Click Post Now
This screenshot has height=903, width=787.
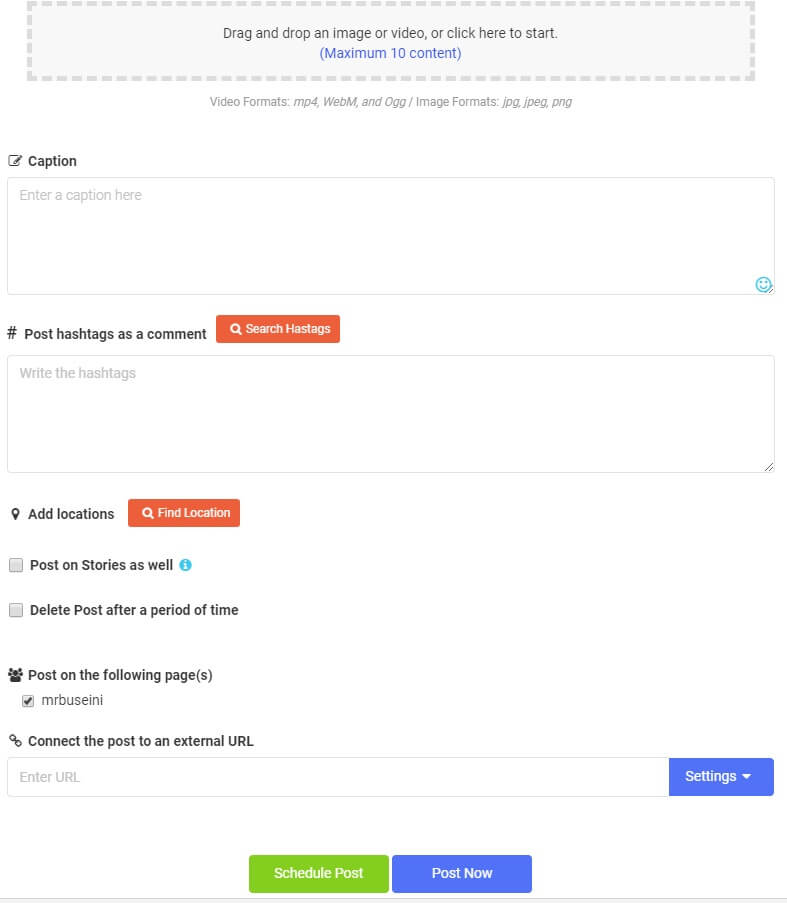click(x=461, y=873)
